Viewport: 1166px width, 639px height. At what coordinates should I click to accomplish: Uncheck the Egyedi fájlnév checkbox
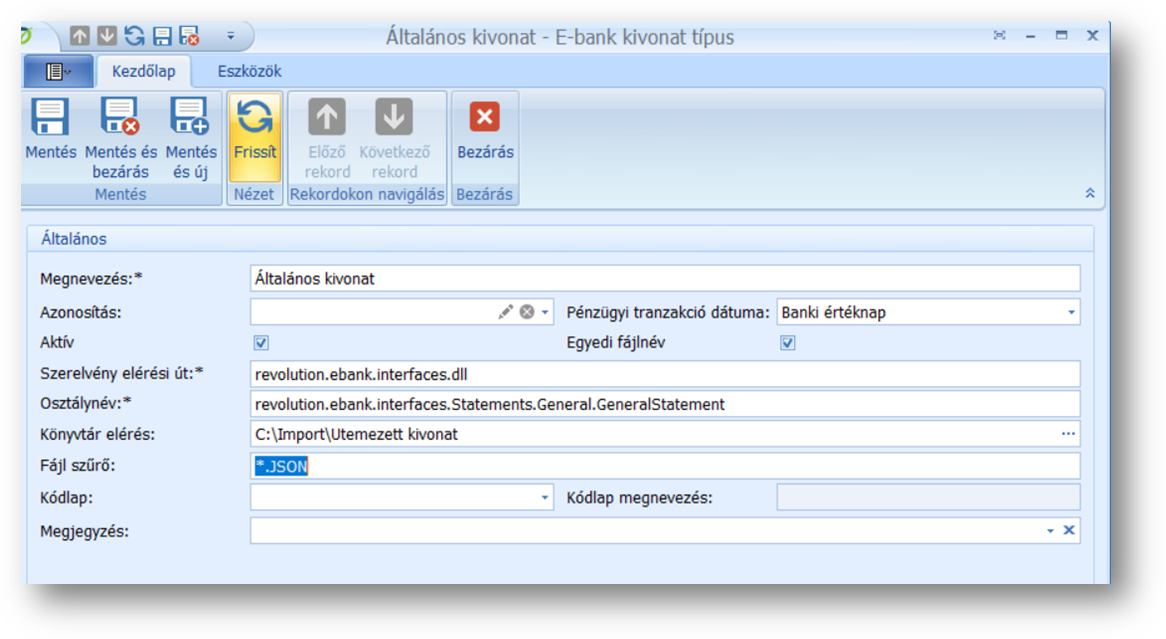click(788, 343)
